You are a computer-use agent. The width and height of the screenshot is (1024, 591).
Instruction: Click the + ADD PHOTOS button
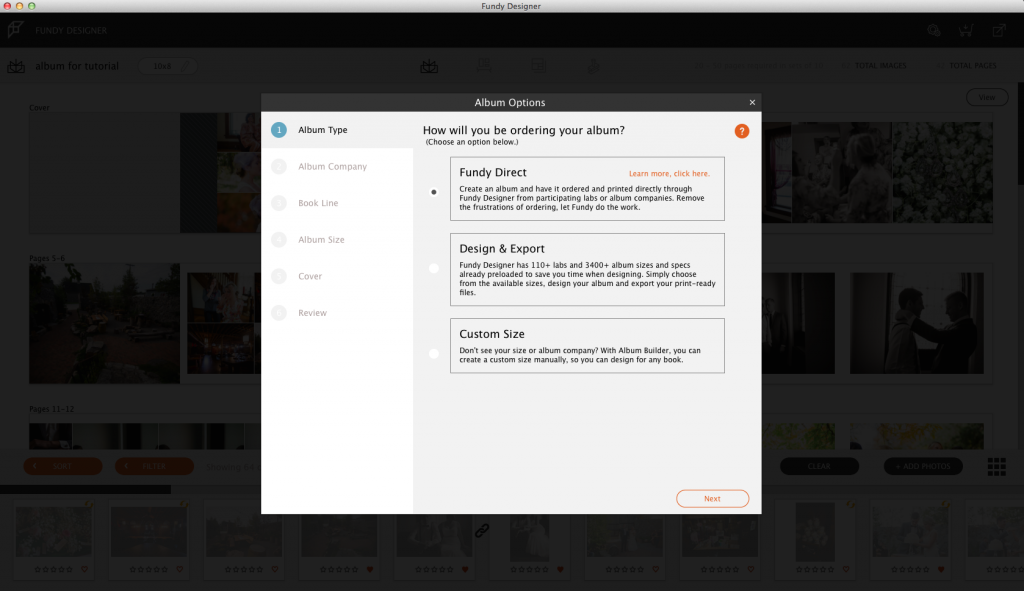(923, 466)
